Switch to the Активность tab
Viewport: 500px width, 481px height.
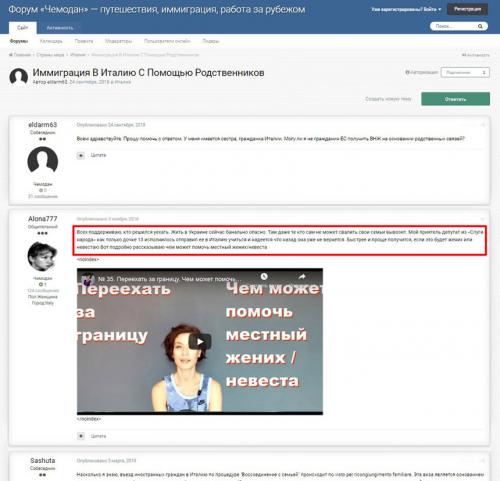point(60,28)
